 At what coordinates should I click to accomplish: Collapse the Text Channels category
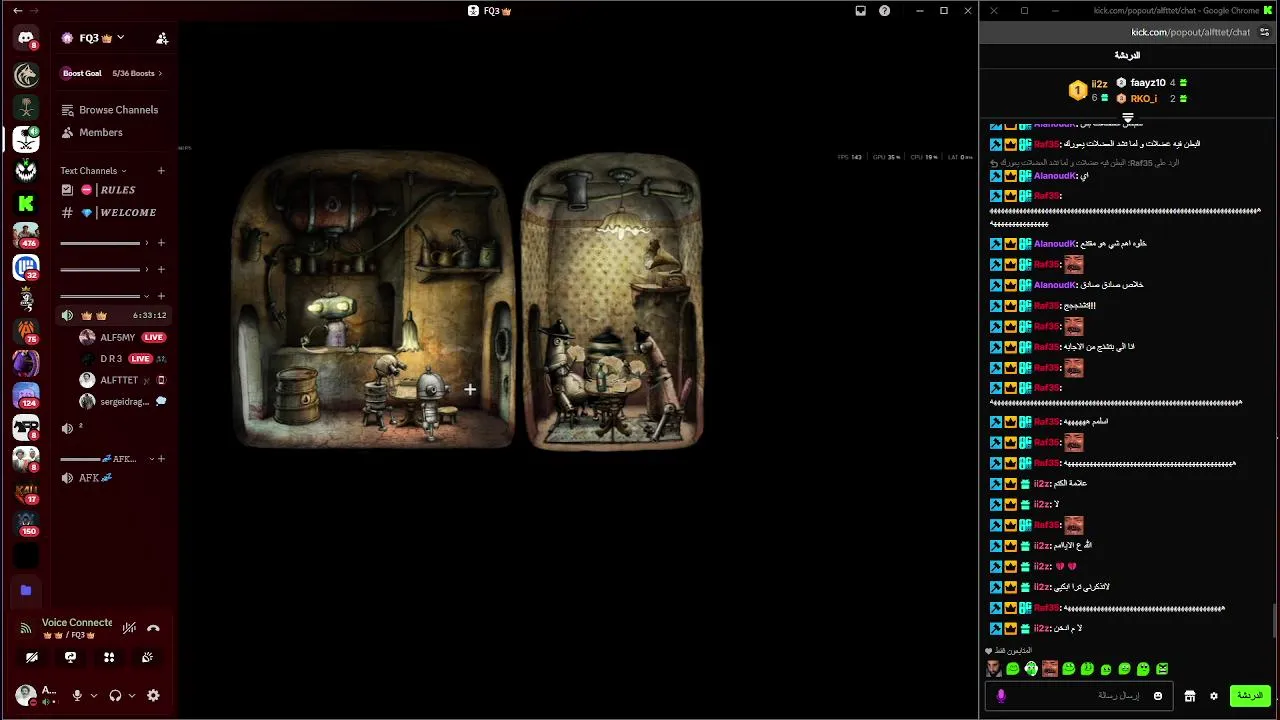93,171
